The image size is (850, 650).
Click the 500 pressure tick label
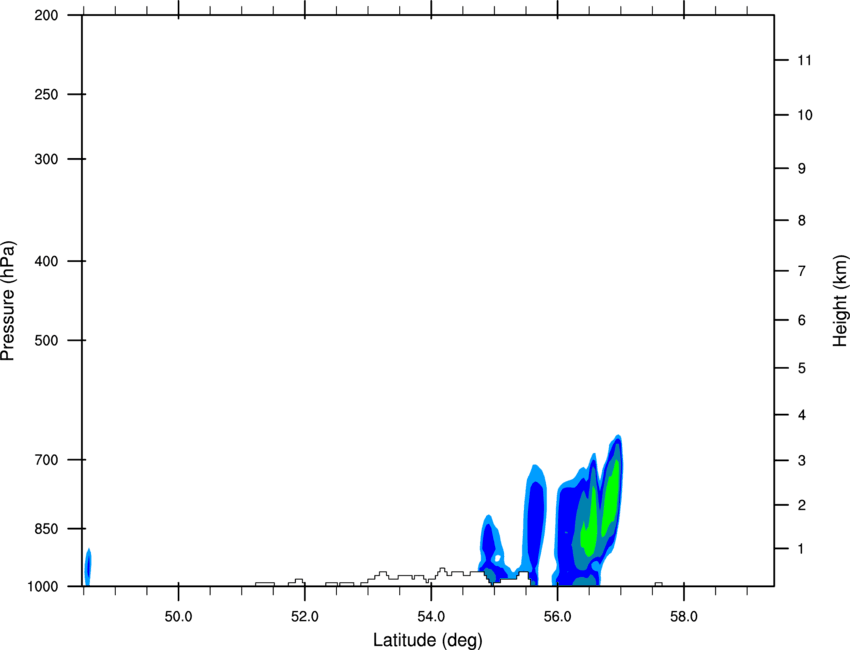47,340
